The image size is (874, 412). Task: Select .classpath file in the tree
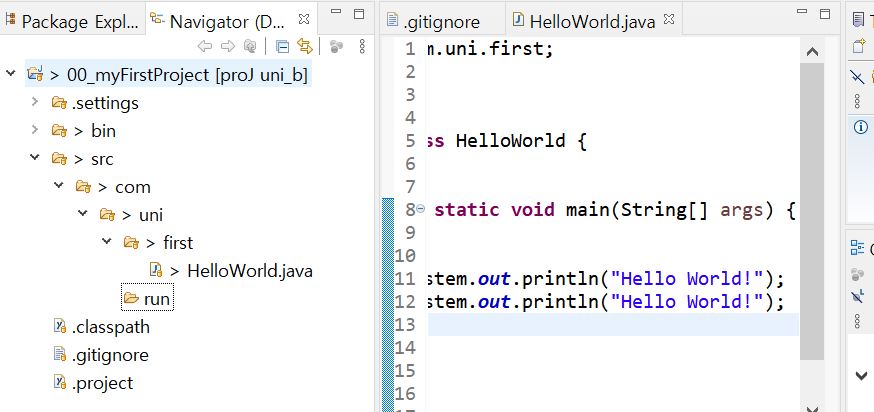click(x=110, y=327)
